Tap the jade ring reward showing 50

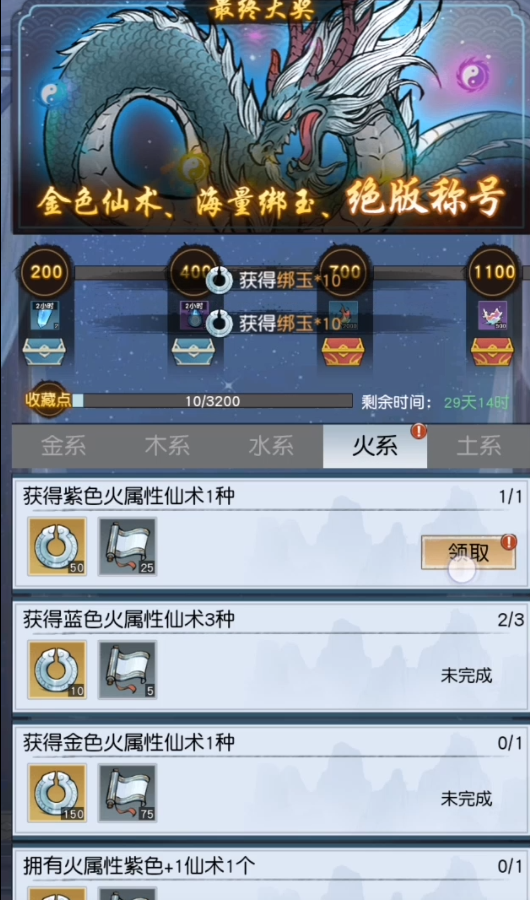click(57, 546)
